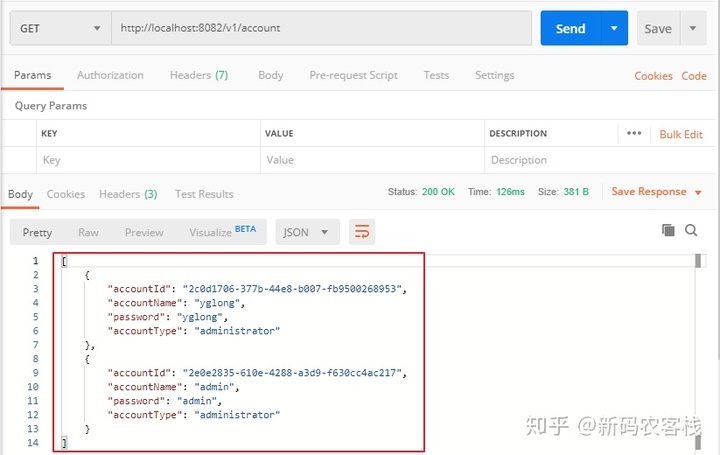Open the response Headers (3) tab

tap(128, 194)
